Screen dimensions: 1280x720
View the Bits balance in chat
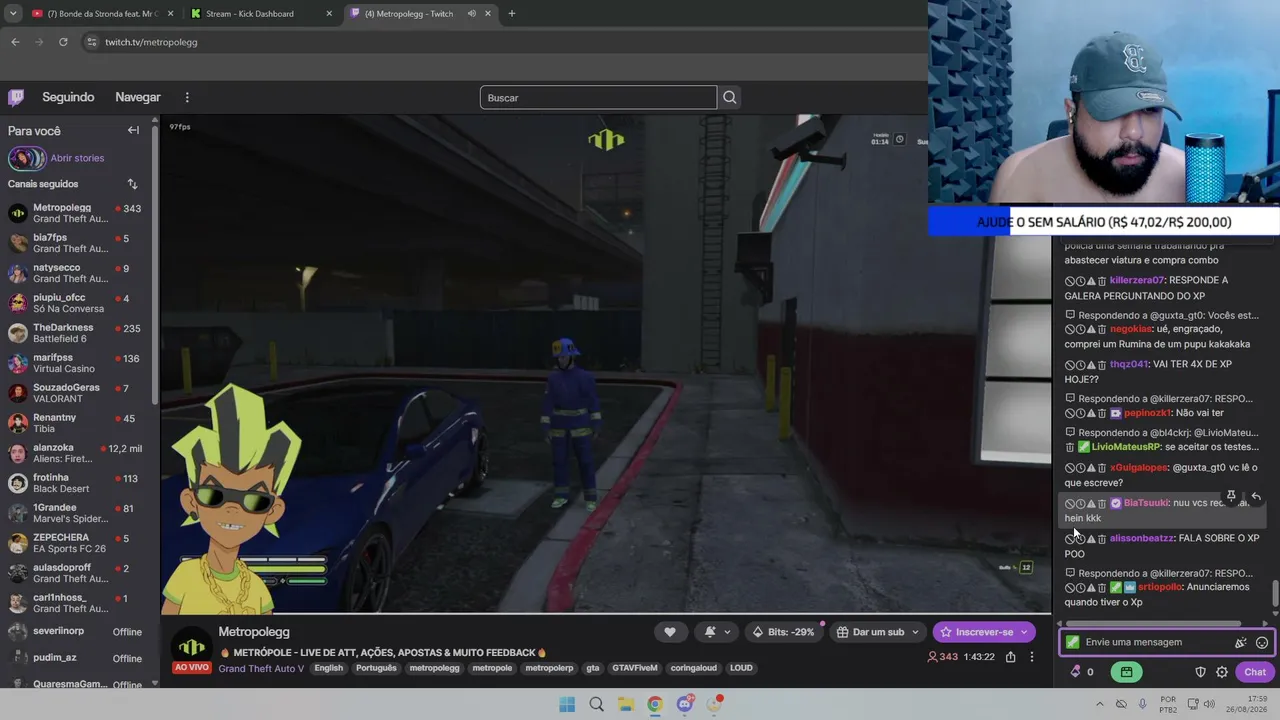point(1082,672)
